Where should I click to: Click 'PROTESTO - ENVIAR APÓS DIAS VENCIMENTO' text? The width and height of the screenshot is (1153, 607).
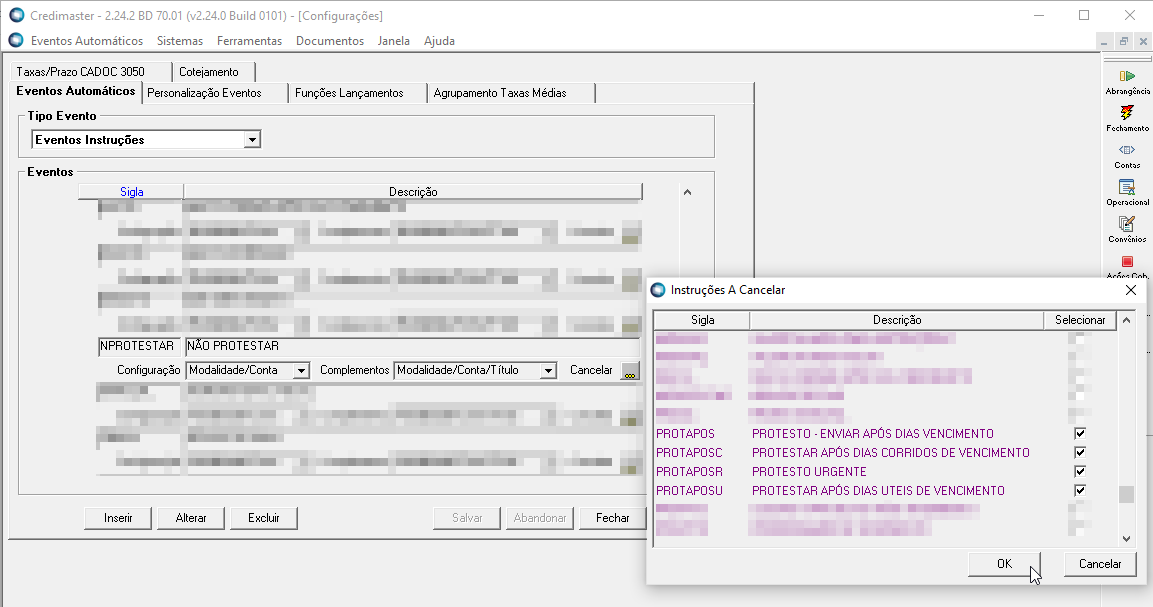[872, 434]
